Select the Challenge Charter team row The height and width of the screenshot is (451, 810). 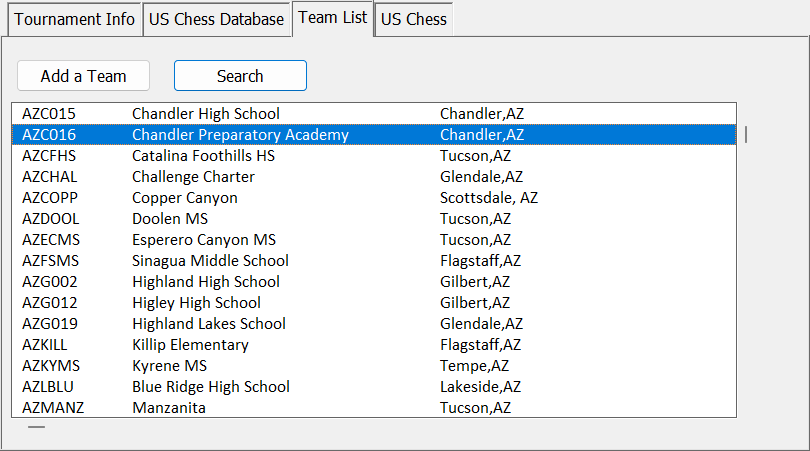(193, 177)
